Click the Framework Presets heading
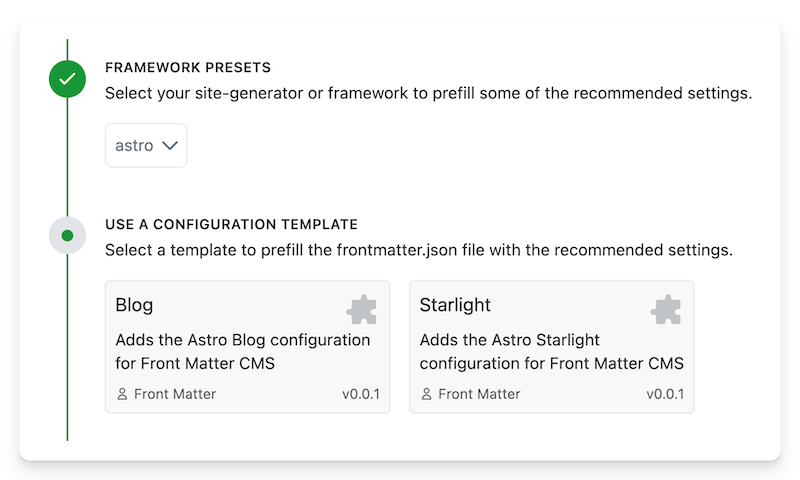 pyautogui.click(x=188, y=68)
